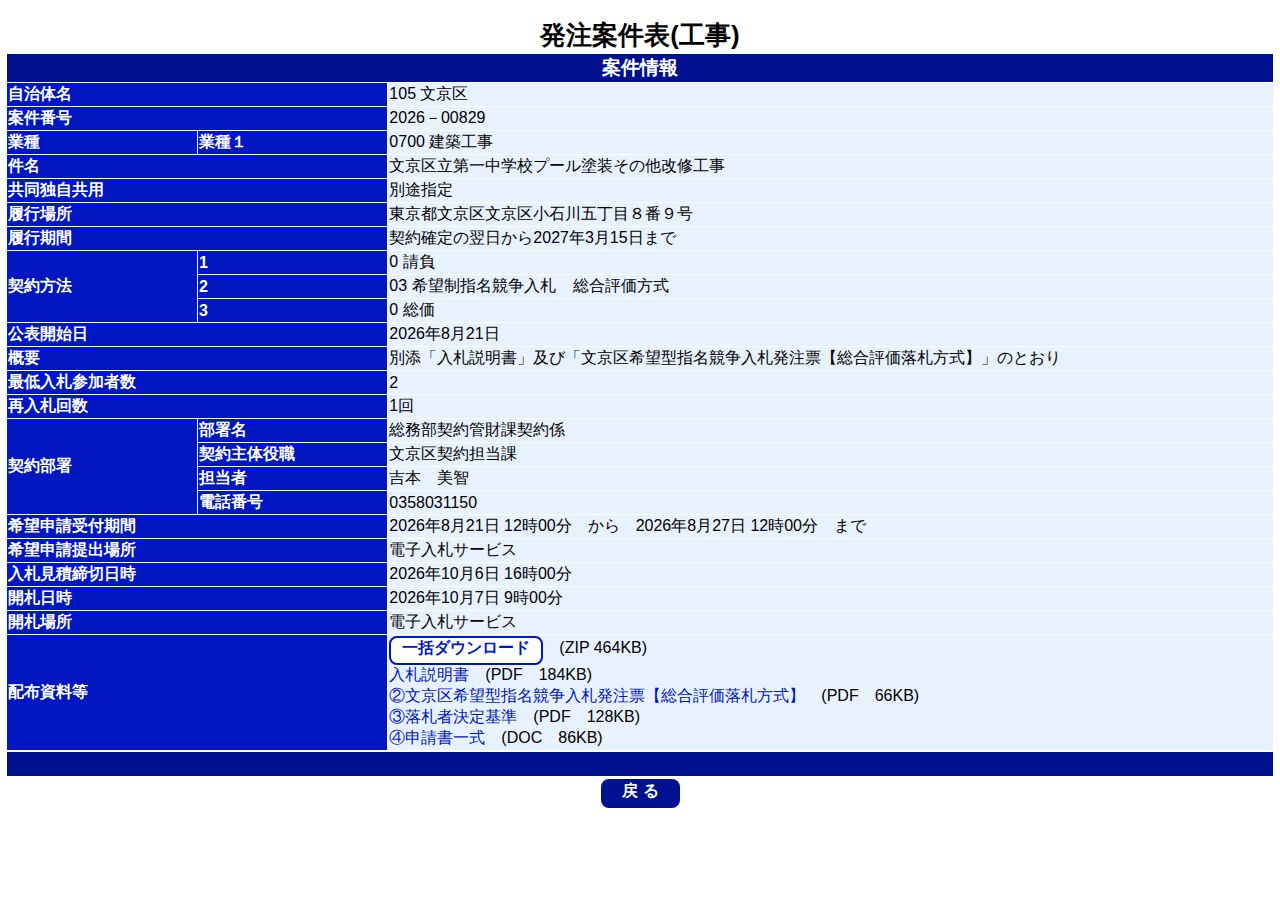Image resolution: width=1280 pixels, height=900 pixels.
Task: Click the case number 2026－00829
Action: (x=437, y=118)
